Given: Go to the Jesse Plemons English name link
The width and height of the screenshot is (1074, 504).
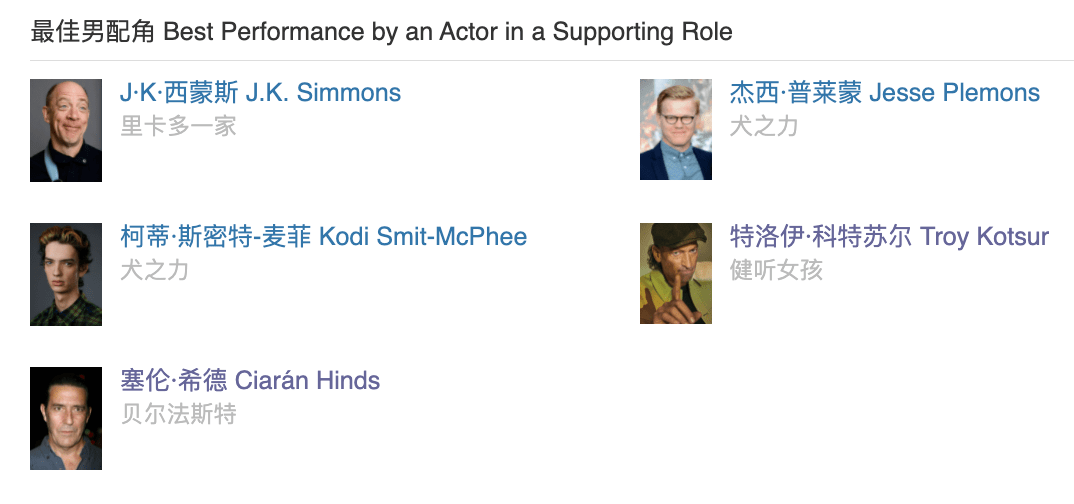Looking at the screenshot, I should pos(954,93).
